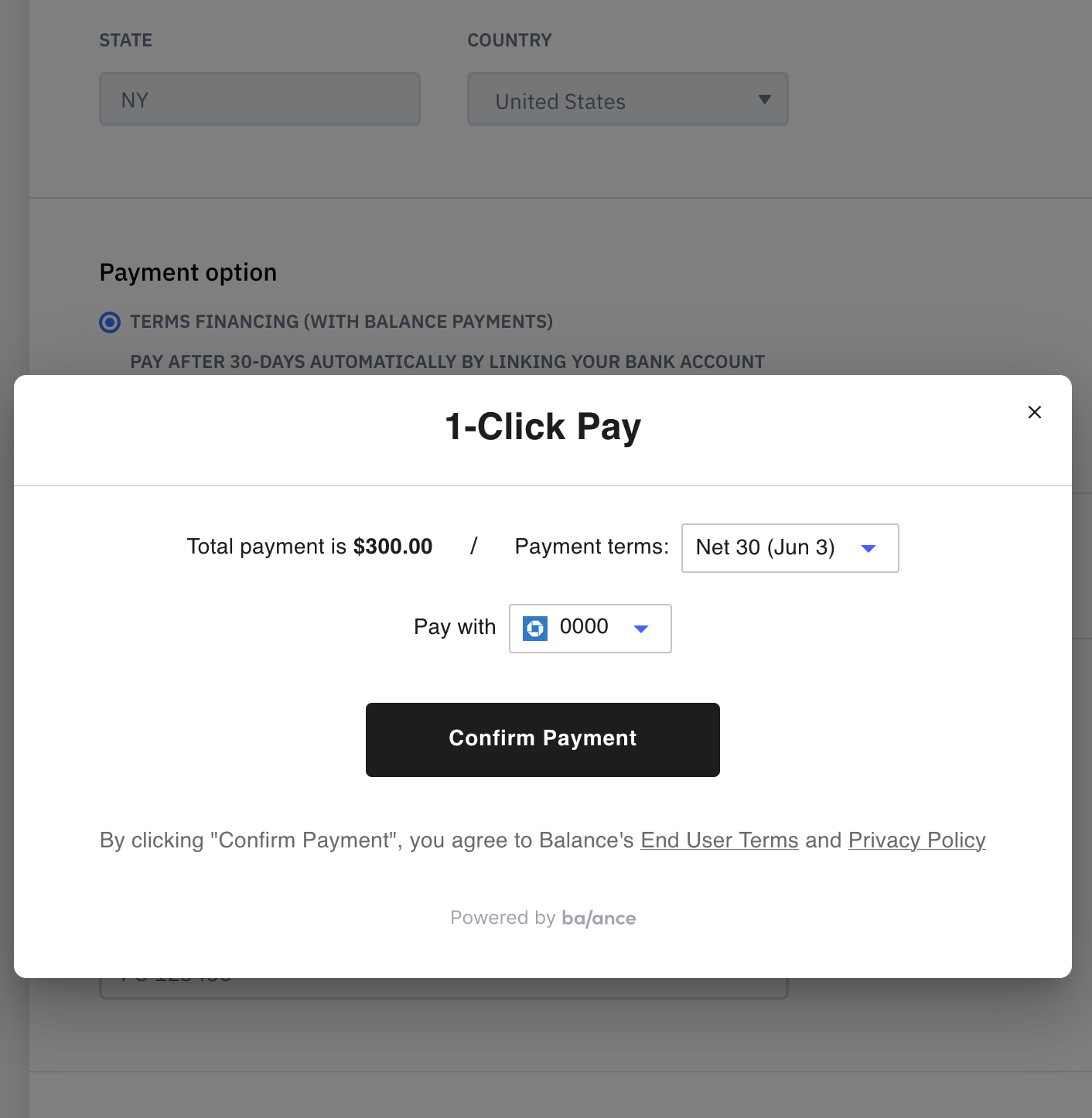Click the Payment option section heading
The width and height of the screenshot is (1092, 1118).
coord(188,273)
